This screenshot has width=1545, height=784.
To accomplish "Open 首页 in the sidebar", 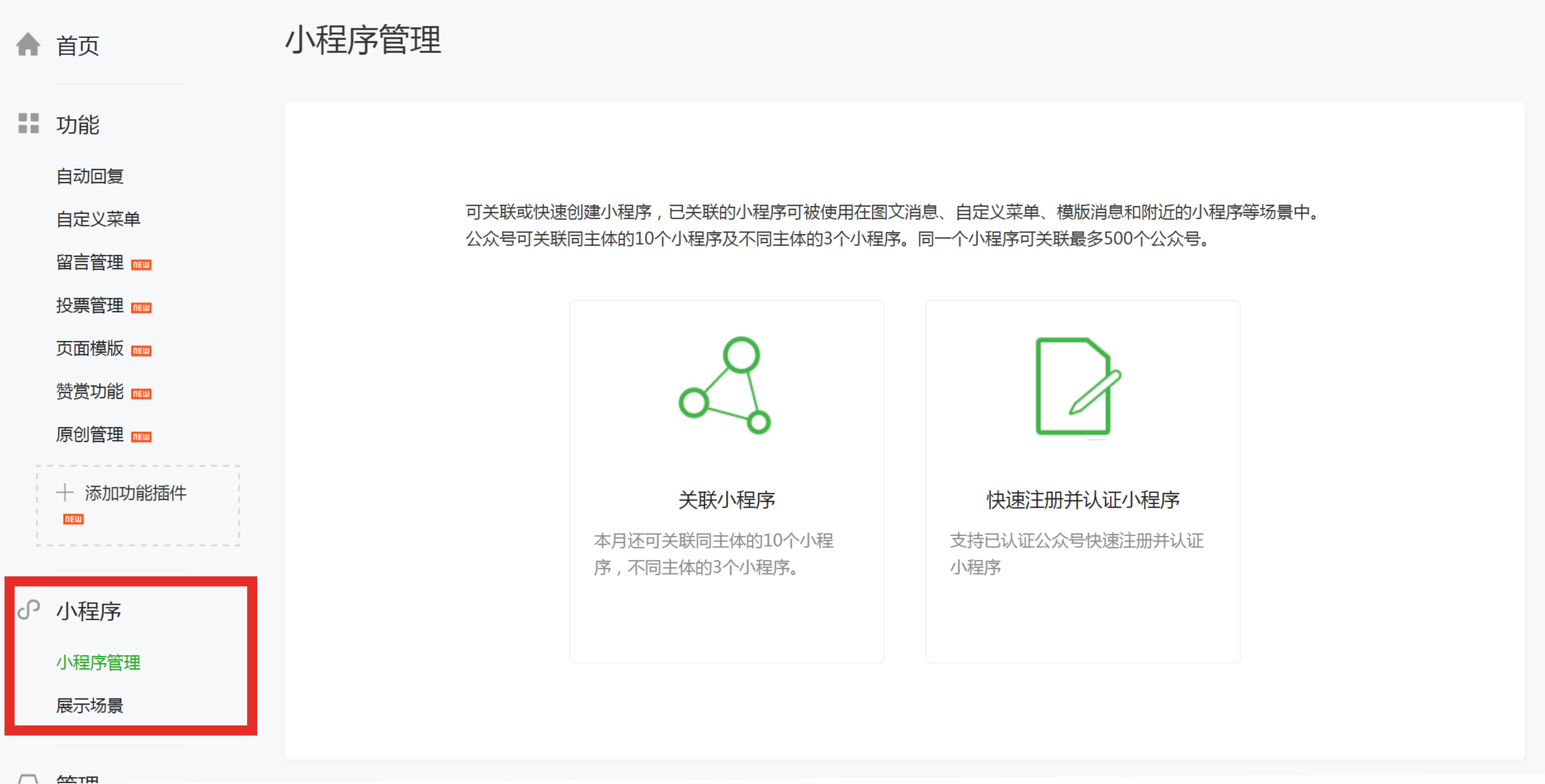I will 77,46.
